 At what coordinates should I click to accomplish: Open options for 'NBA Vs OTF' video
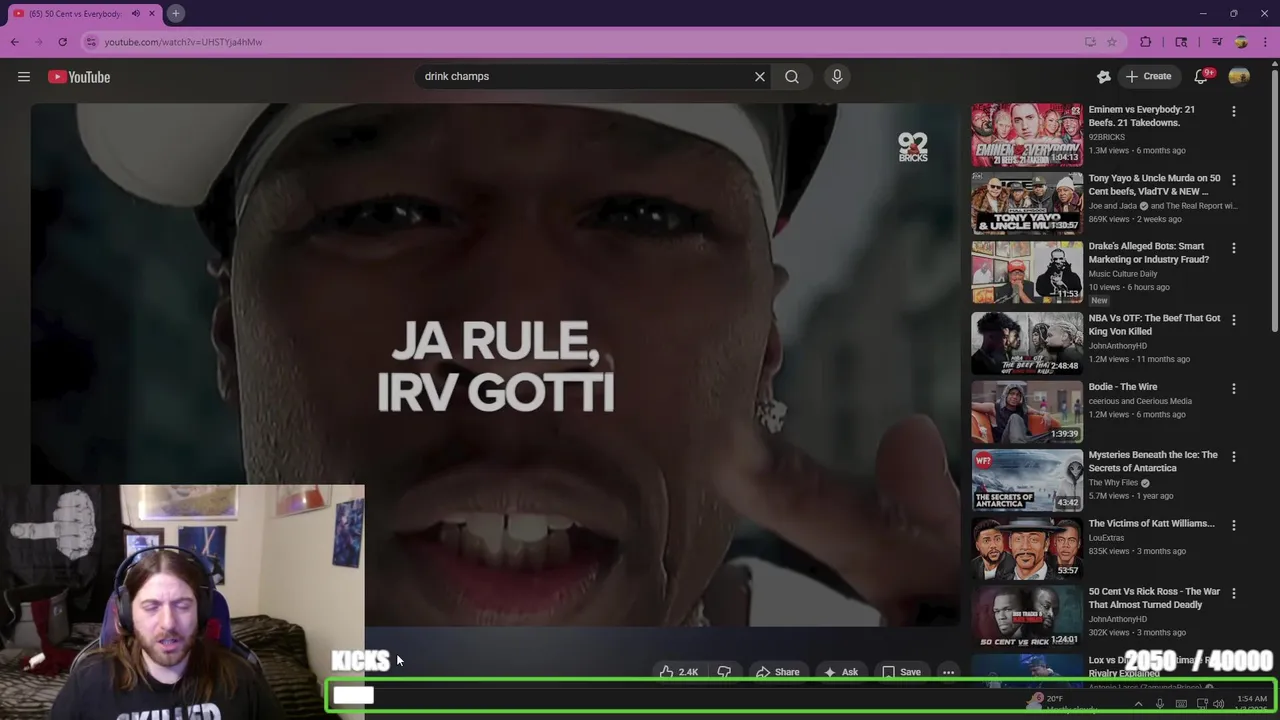click(x=1233, y=320)
